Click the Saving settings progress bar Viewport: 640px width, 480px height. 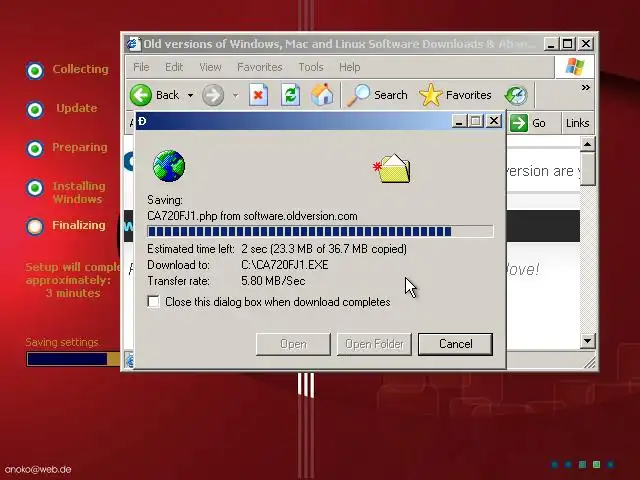pos(73,359)
